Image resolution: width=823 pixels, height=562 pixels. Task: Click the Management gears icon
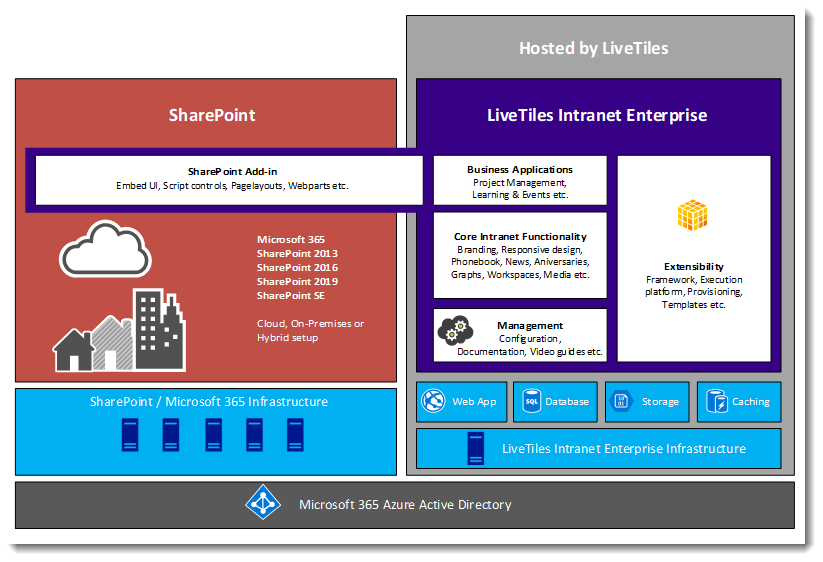point(455,330)
